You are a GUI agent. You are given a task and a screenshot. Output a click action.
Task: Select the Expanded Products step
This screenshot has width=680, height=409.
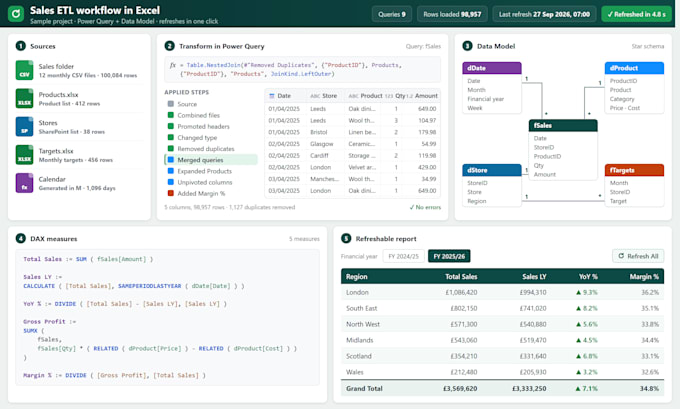point(211,171)
